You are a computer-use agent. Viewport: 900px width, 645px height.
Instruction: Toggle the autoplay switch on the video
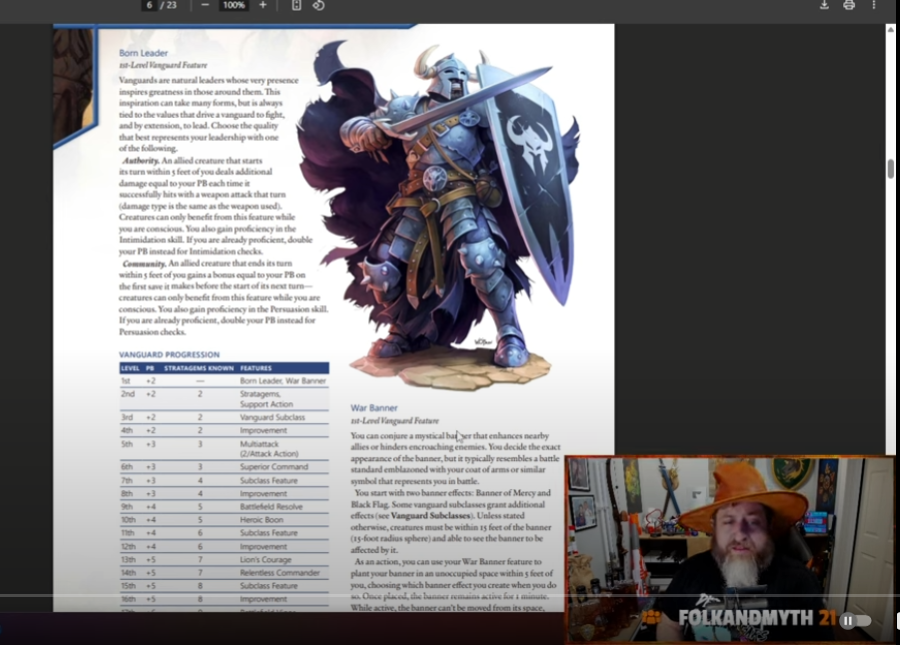pyautogui.click(x=855, y=620)
